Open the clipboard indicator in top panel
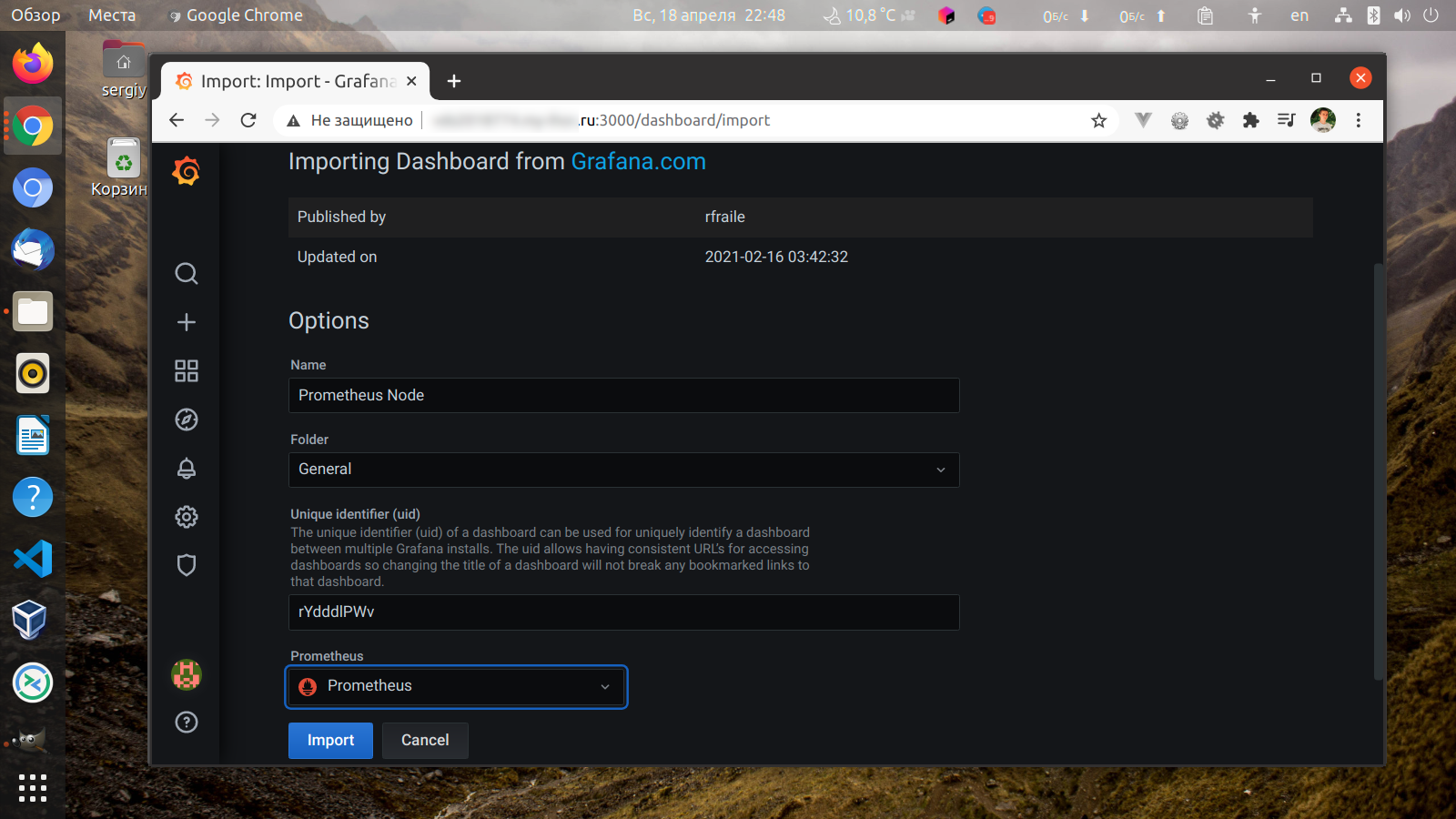1456x819 pixels. pos(1205,15)
